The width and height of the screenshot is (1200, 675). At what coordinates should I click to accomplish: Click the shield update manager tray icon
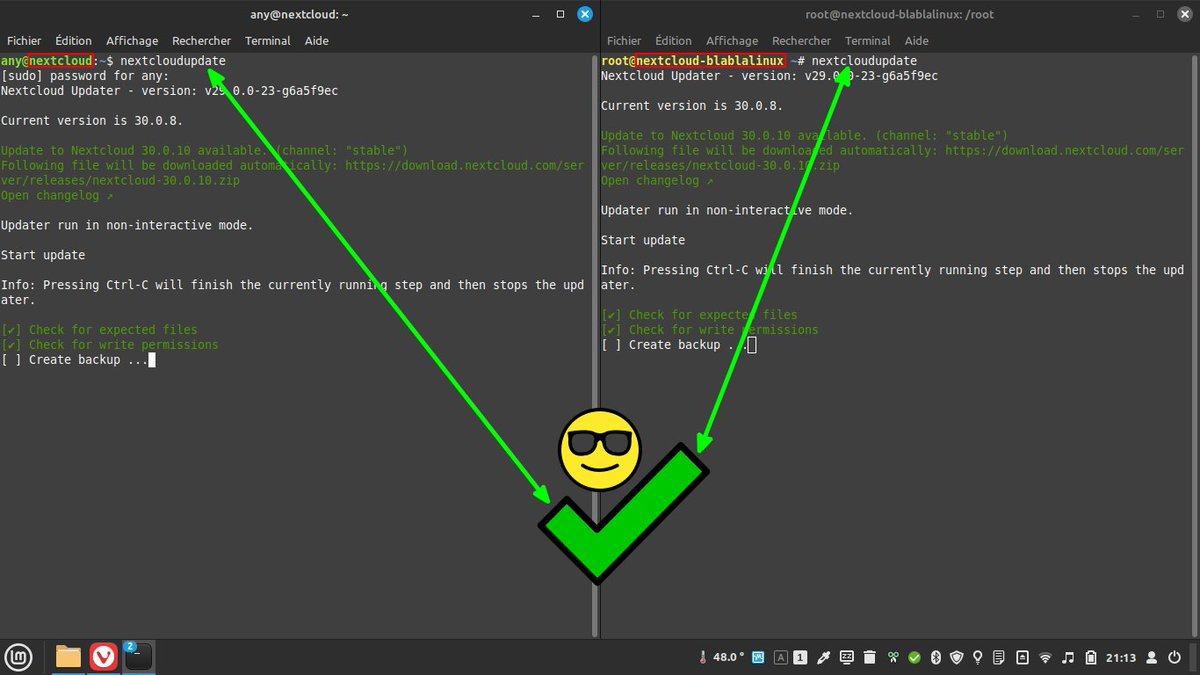pos(957,658)
